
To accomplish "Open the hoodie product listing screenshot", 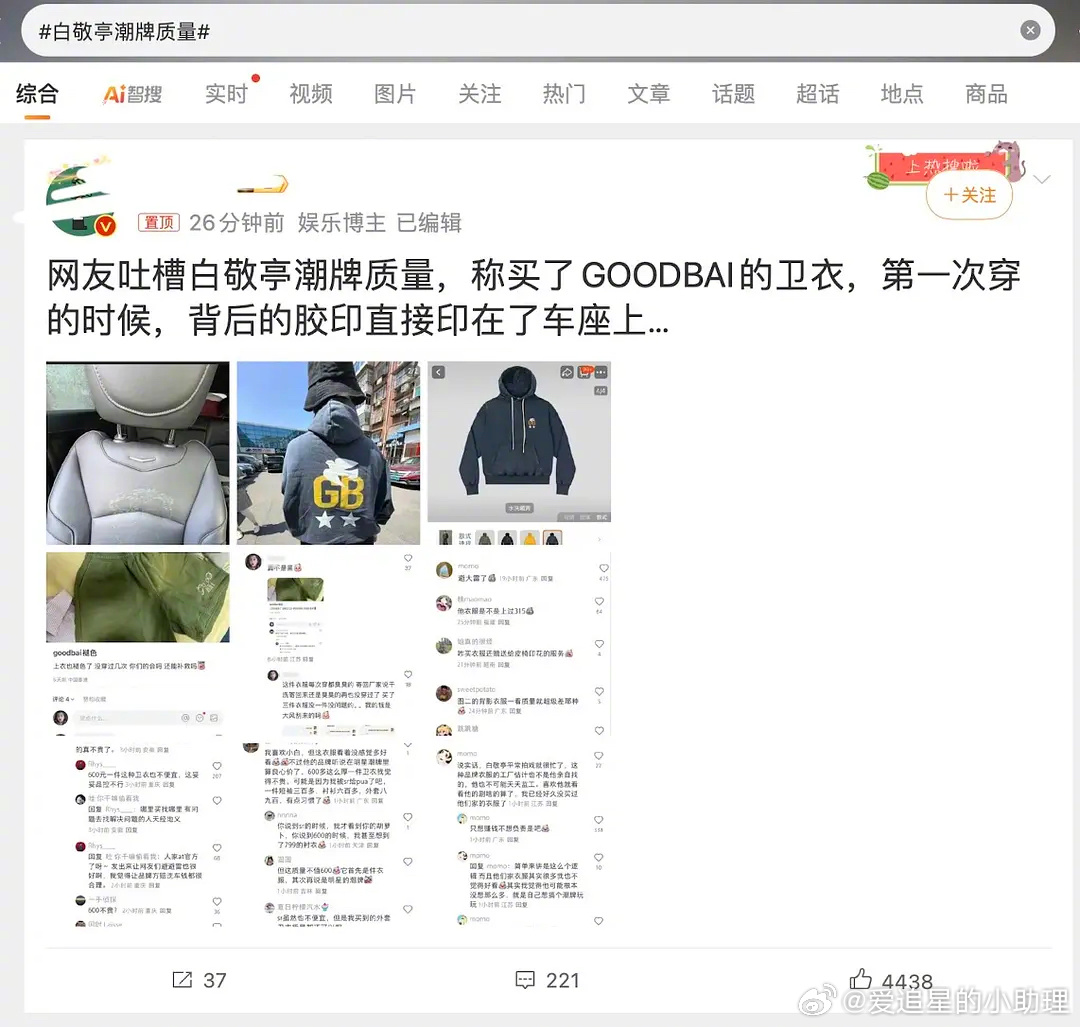I will 519,453.
